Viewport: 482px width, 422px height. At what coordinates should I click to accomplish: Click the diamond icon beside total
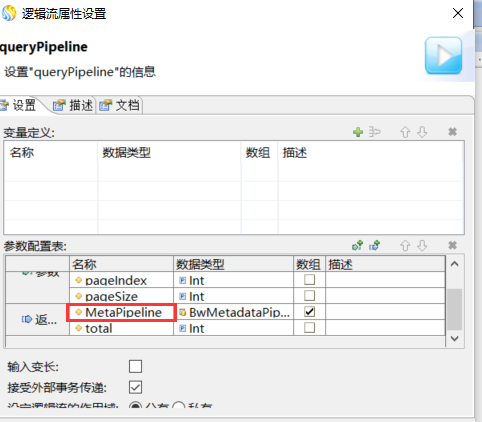[x=79, y=328]
